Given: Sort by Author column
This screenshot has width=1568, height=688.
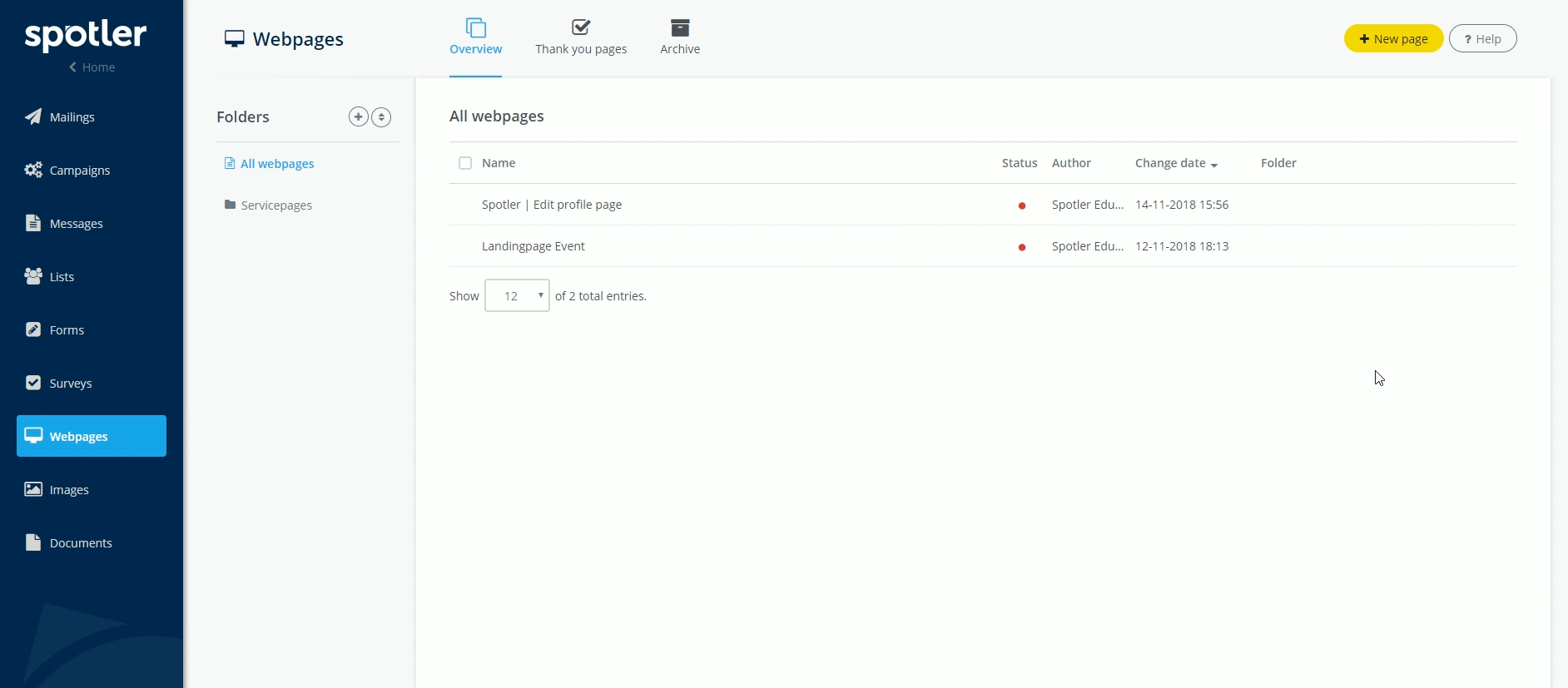Looking at the screenshot, I should 1071,163.
